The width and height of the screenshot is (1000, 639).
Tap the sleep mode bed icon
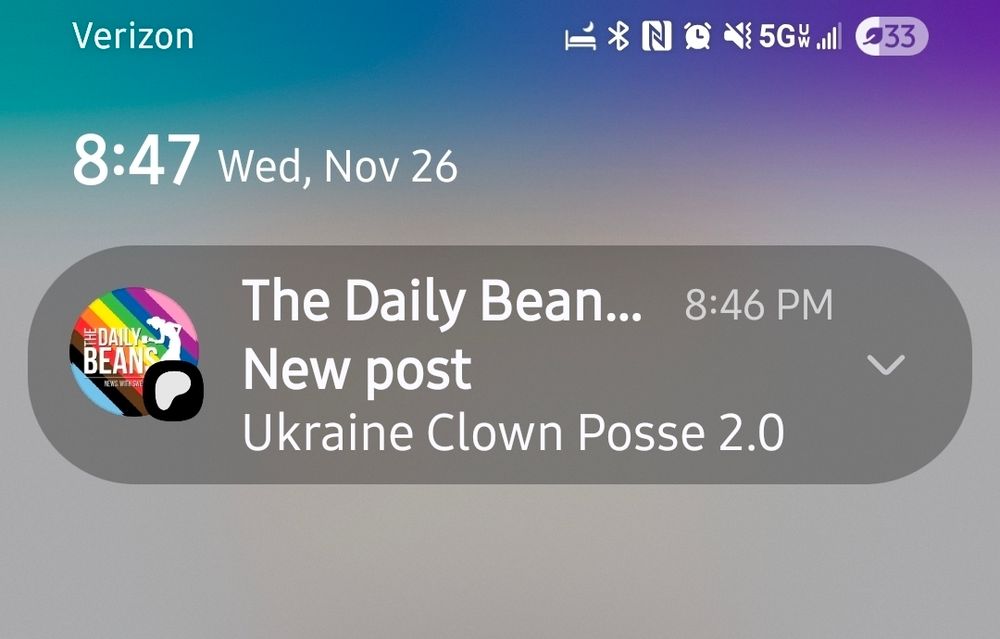(580, 36)
